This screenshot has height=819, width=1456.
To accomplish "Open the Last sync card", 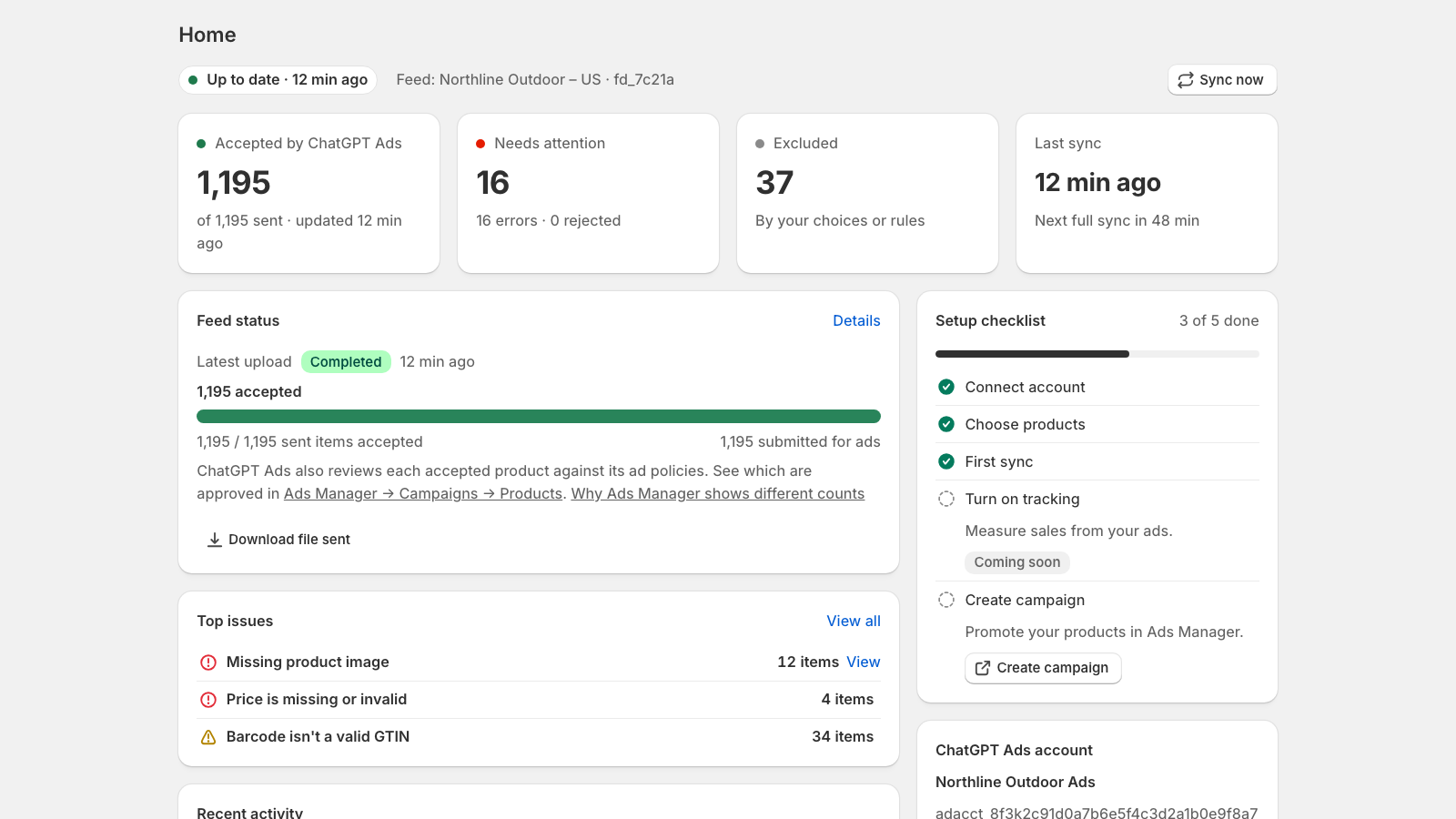I will [1147, 193].
